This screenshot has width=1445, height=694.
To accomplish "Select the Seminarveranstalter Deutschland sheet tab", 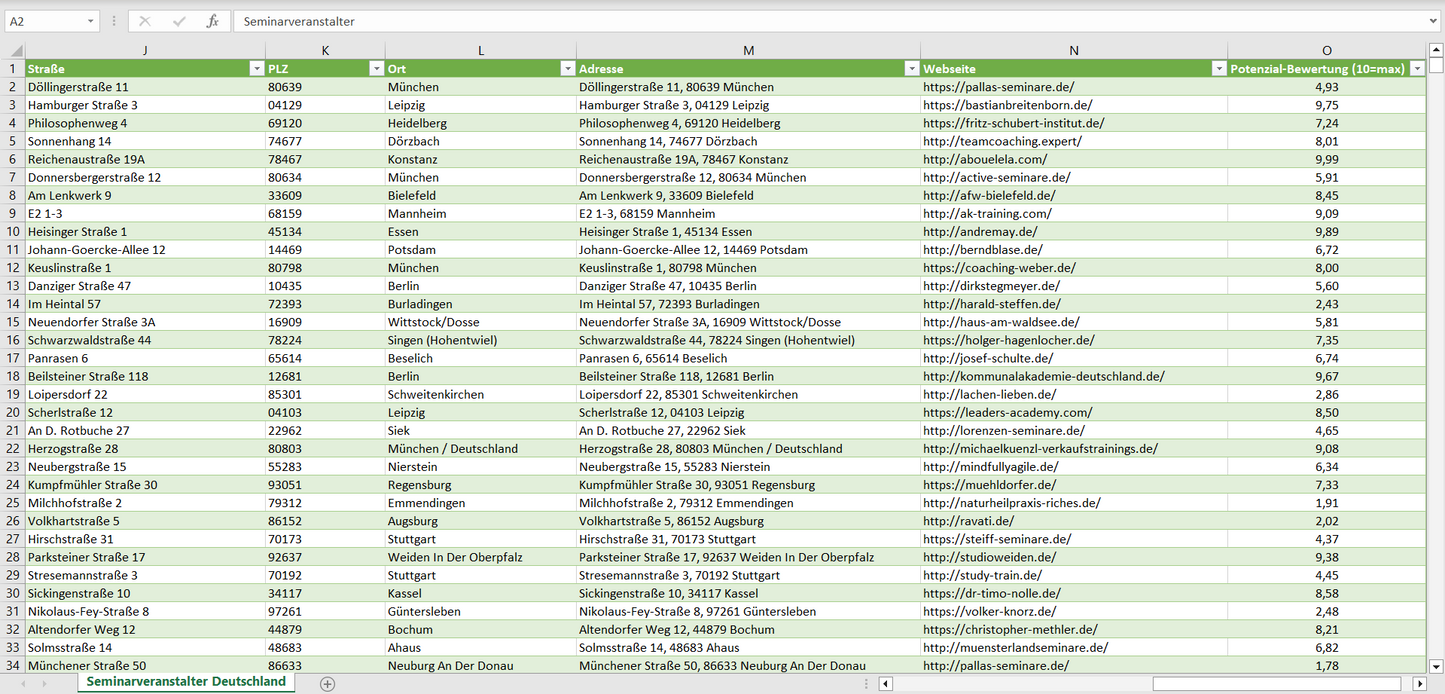I will [186, 682].
